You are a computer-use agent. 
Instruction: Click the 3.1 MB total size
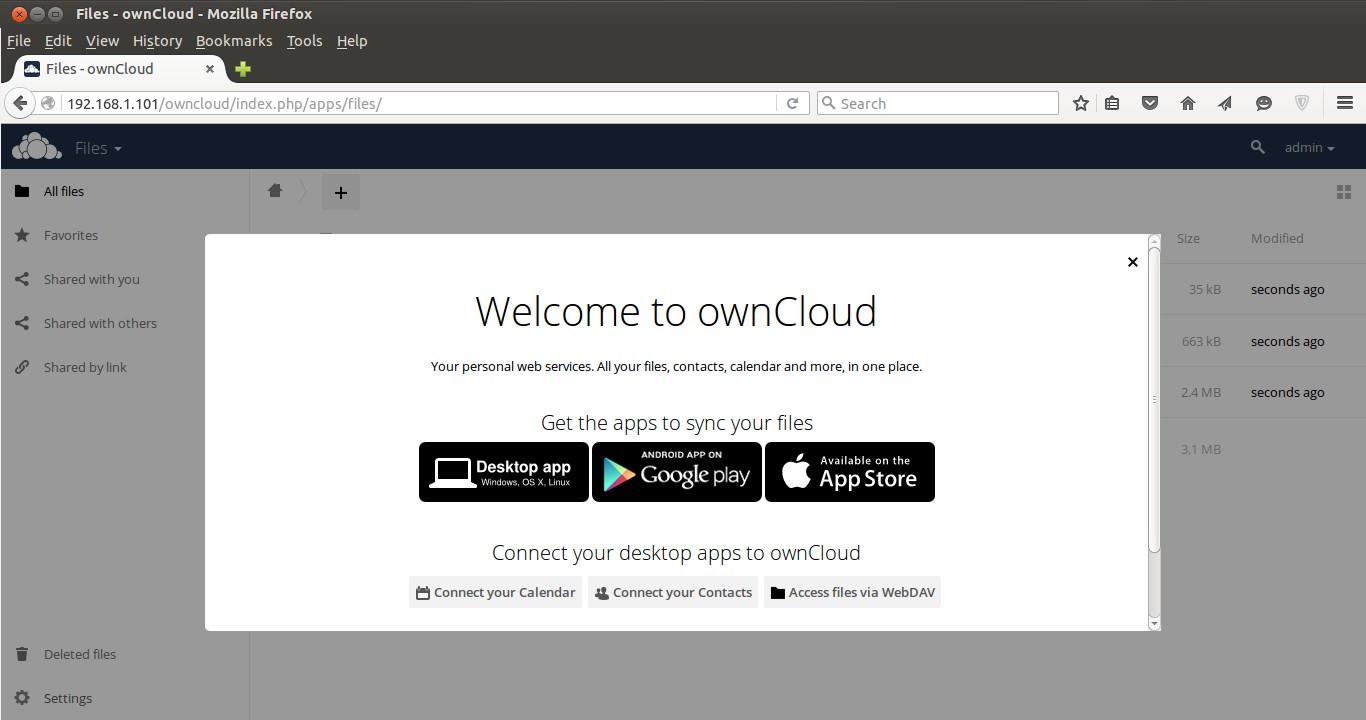(1201, 449)
